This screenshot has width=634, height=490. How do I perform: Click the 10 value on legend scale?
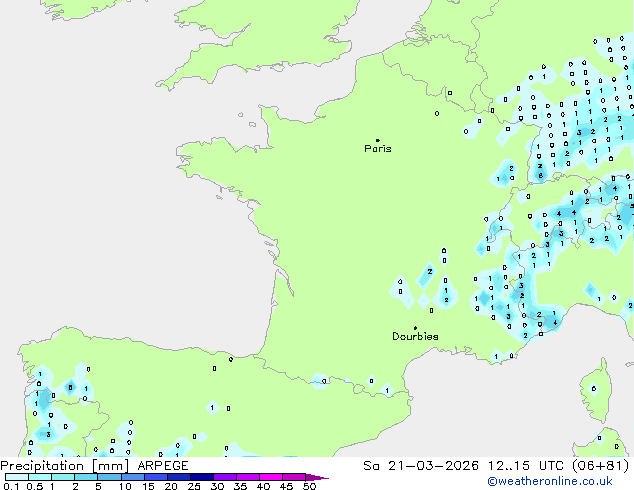(124, 486)
